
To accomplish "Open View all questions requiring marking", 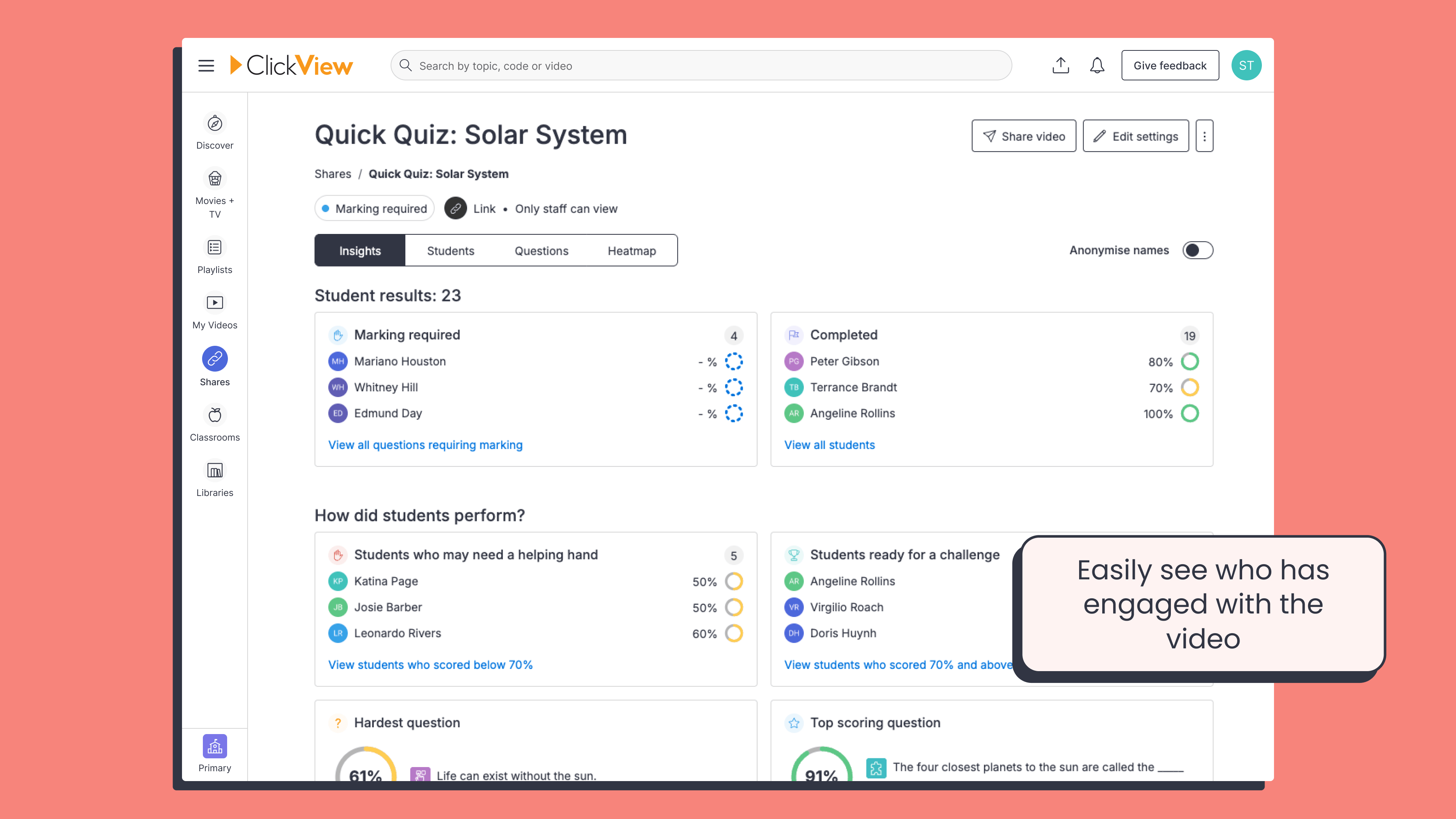I will (425, 445).
